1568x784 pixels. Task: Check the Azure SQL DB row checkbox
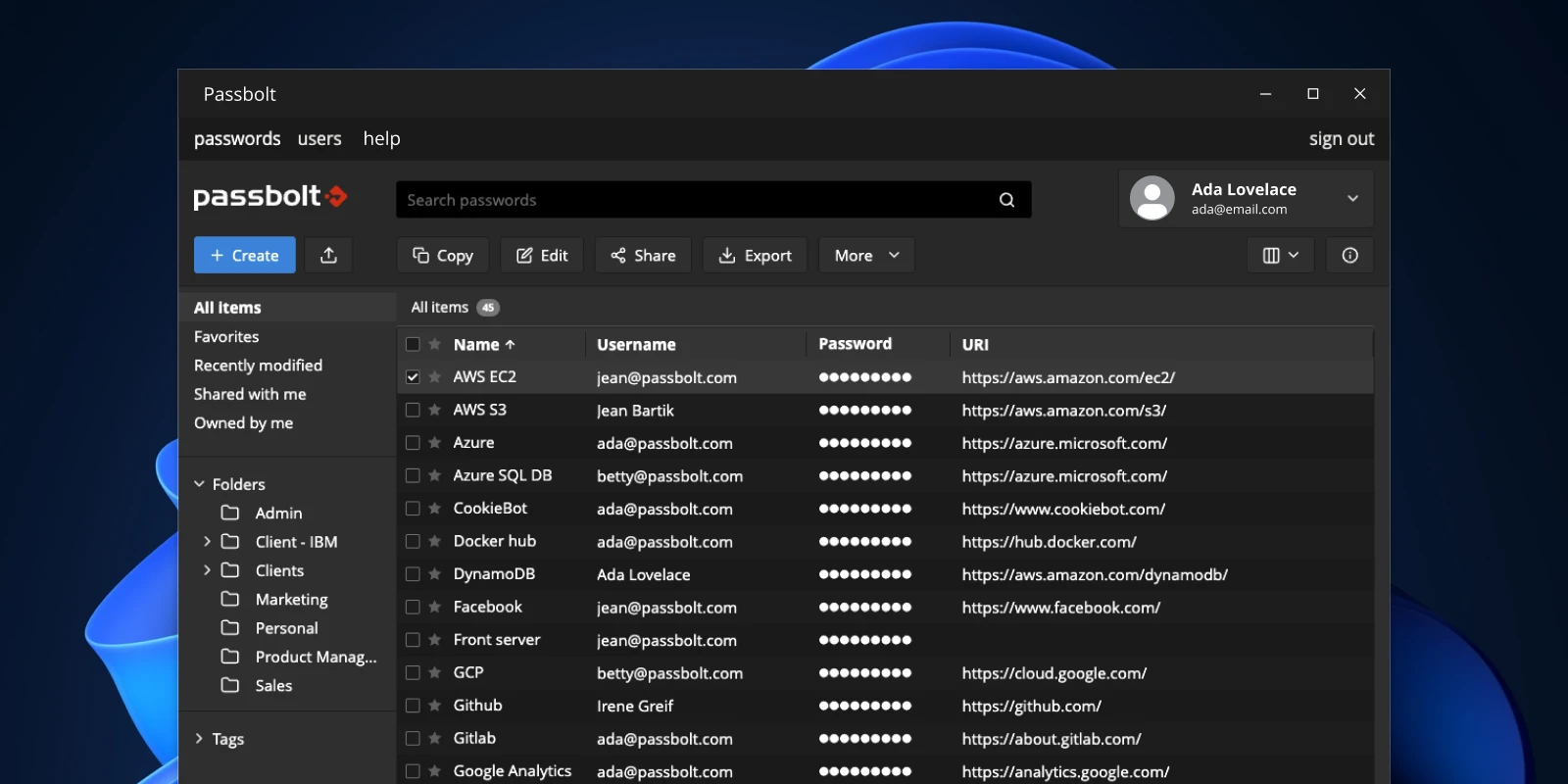(x=413, y=475)
